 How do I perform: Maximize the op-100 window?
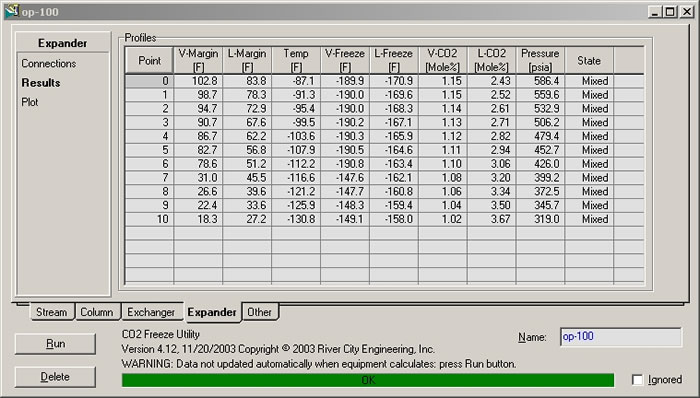coord(670,12)
